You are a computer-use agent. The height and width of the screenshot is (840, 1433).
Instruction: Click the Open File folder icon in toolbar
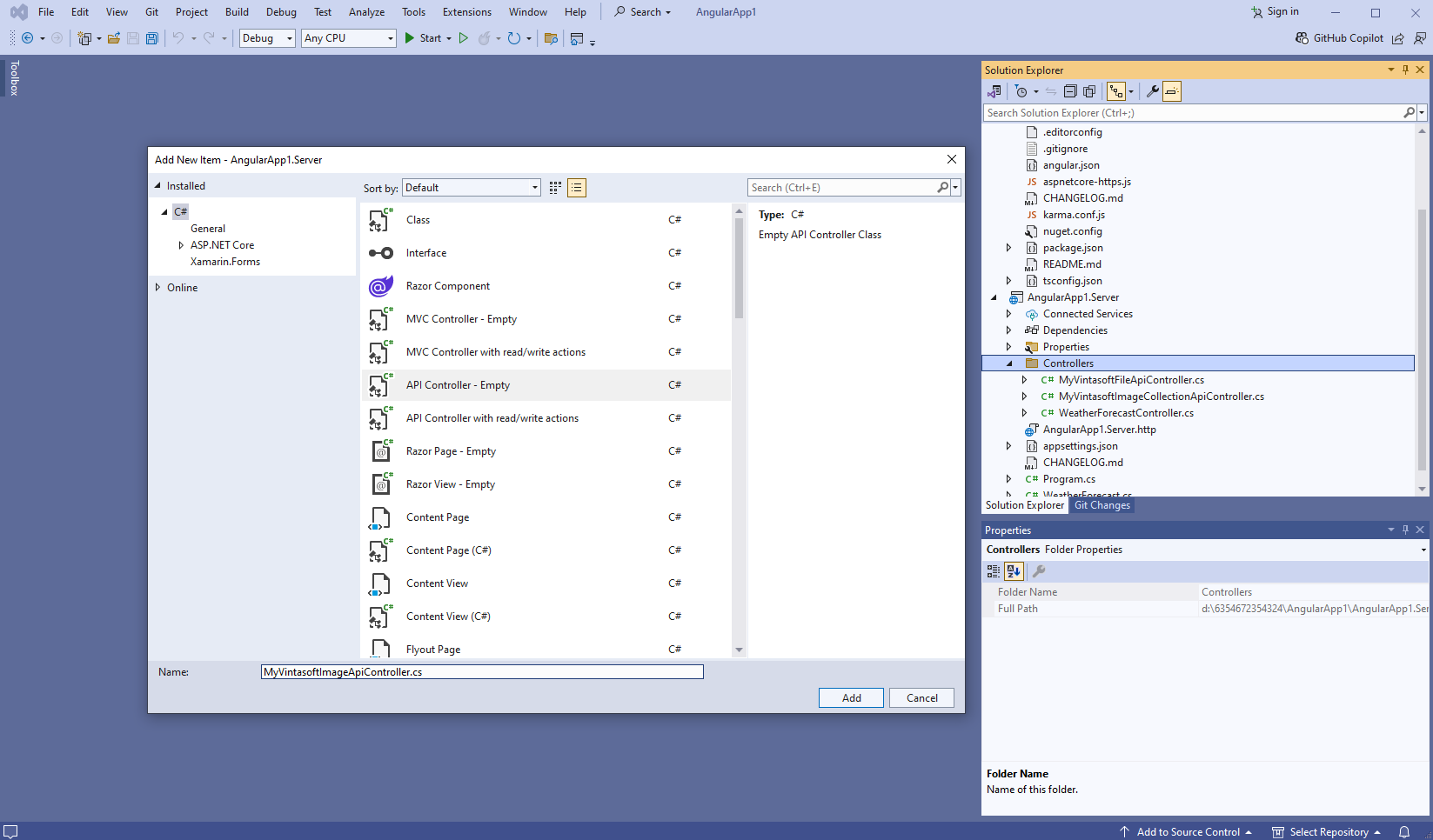tap(114, 38)
